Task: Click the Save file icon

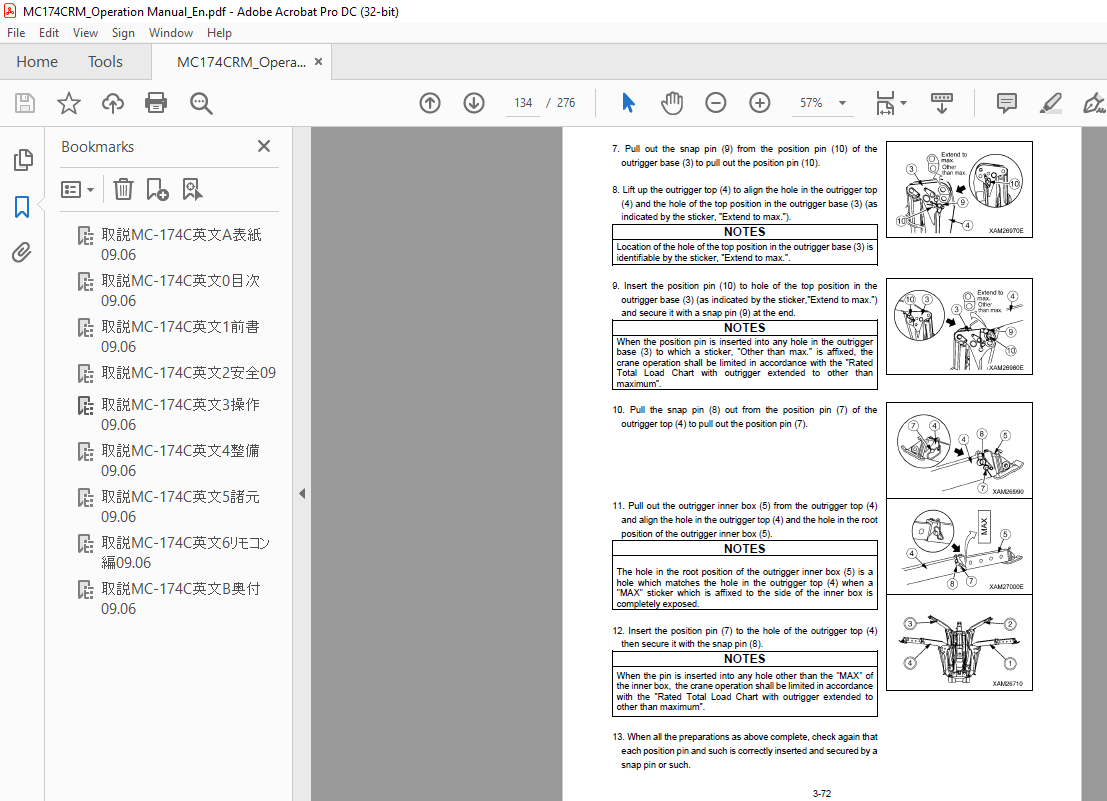Action: point(25,103)
